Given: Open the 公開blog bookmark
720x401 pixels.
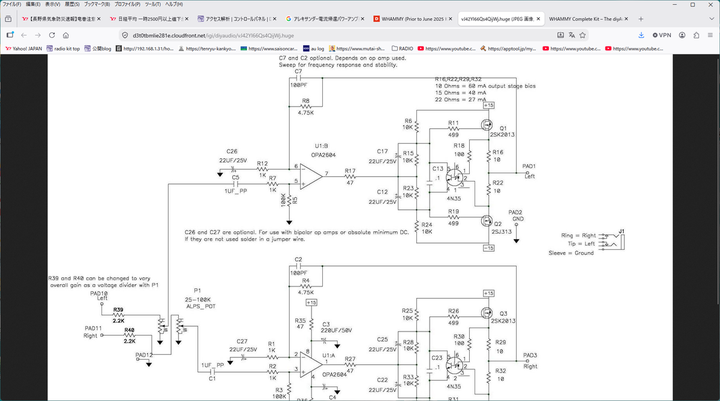Looking at the screenshot, I should (x=97, y=48).
